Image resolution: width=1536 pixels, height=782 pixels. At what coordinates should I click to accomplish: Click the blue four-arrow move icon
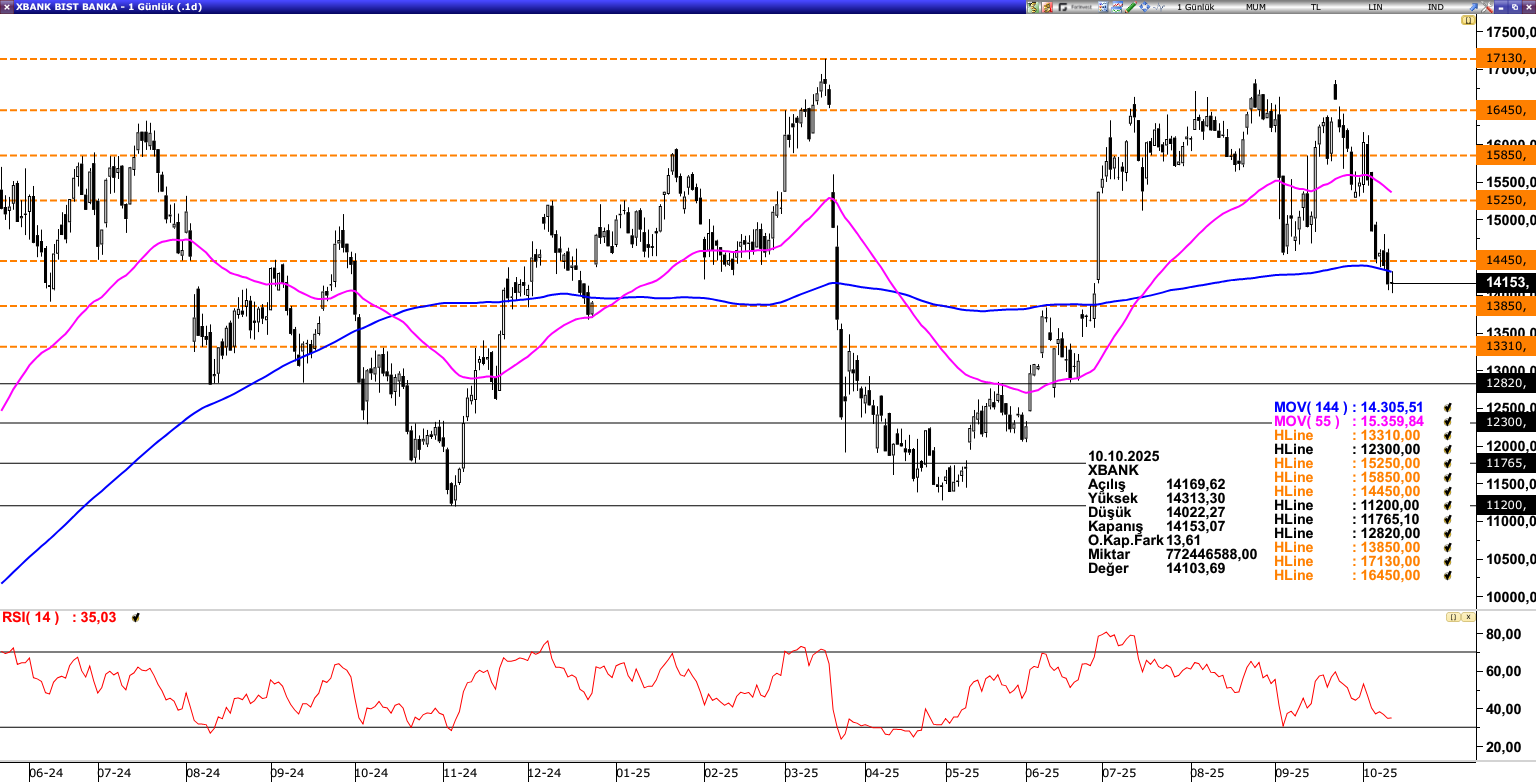pyautogui.click(x=1144, y=7)
